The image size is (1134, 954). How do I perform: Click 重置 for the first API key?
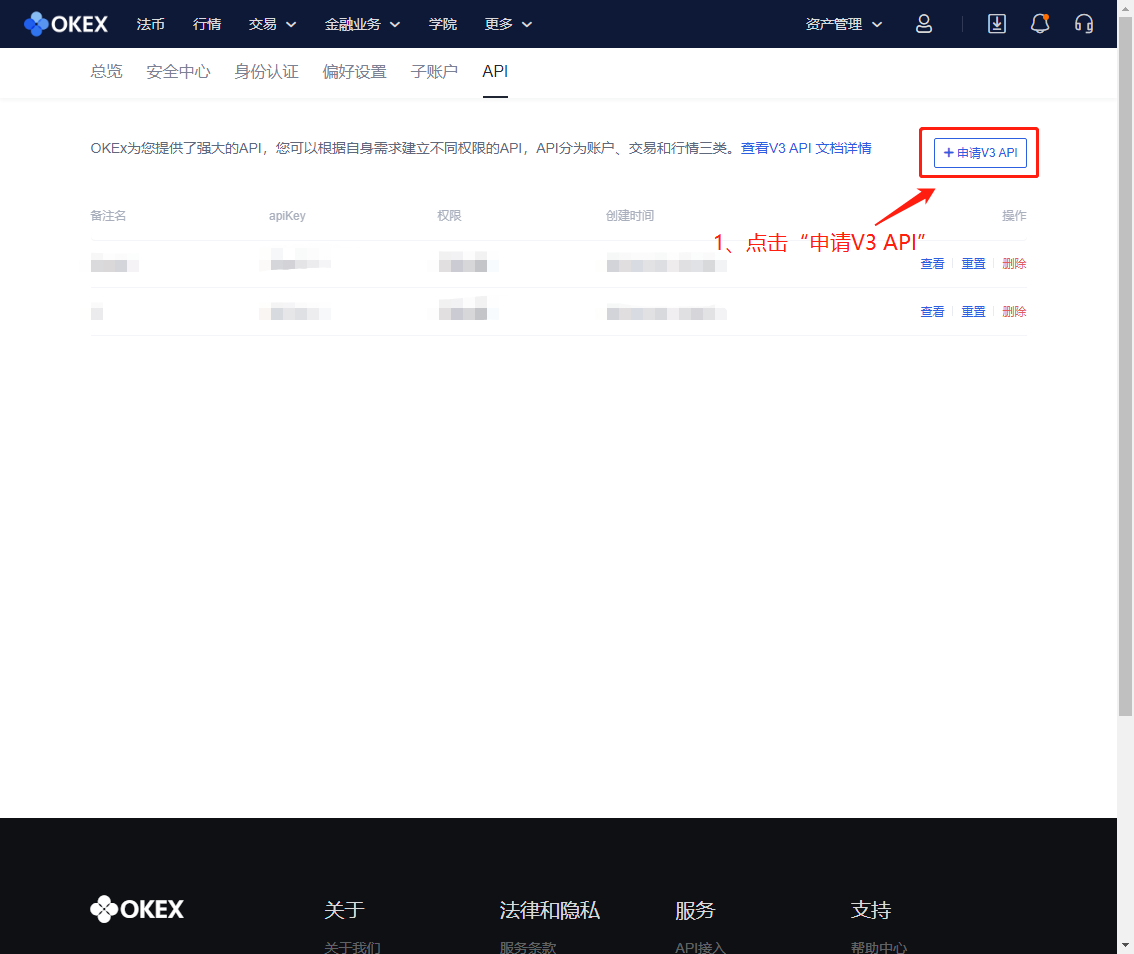pyautogui.click(x=973, y=264)
